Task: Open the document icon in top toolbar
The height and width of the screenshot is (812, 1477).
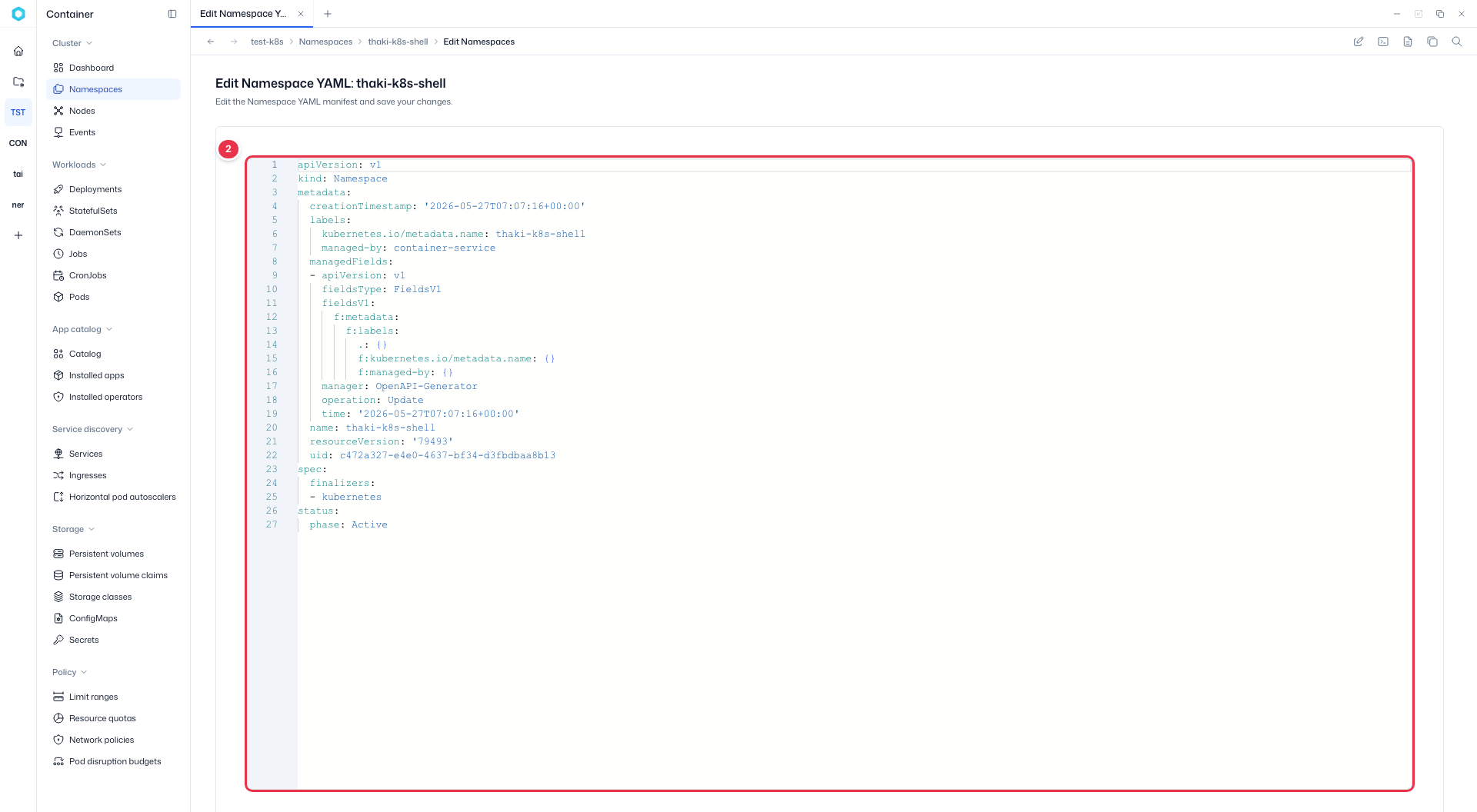Action: (x=1408, y=42)
